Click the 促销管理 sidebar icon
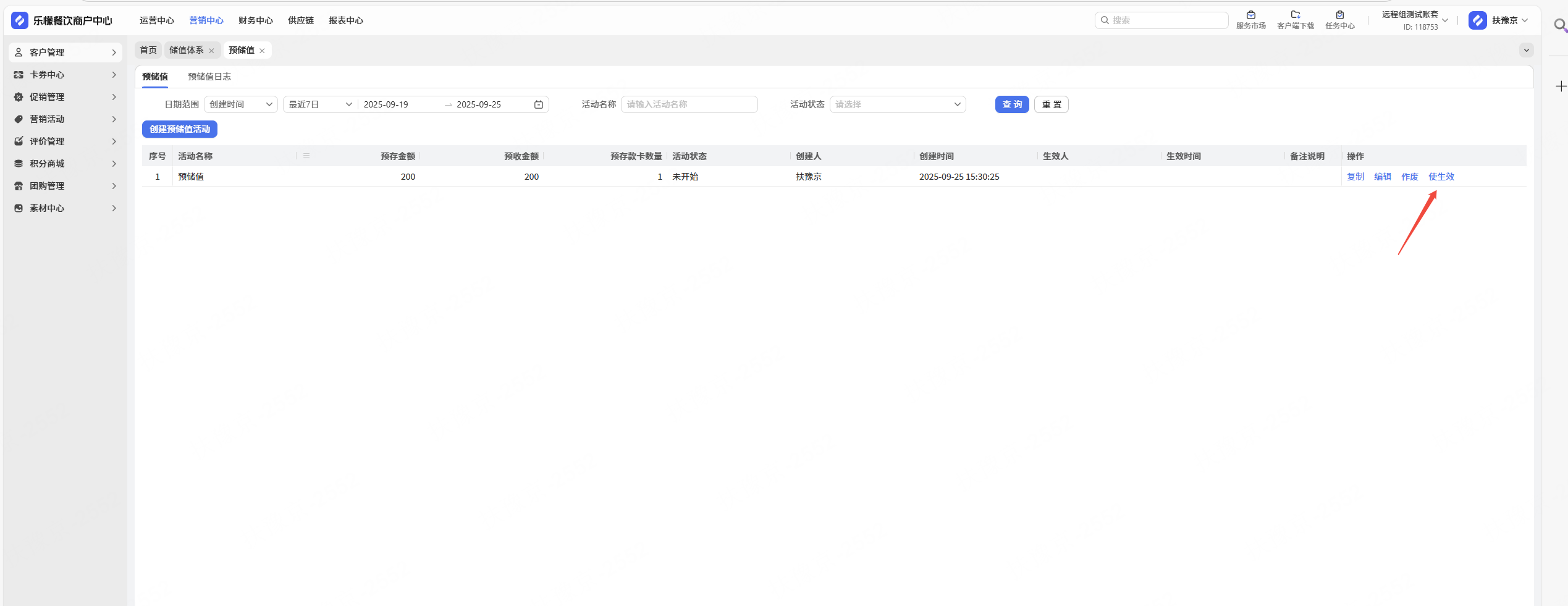 tap(19, 97)
